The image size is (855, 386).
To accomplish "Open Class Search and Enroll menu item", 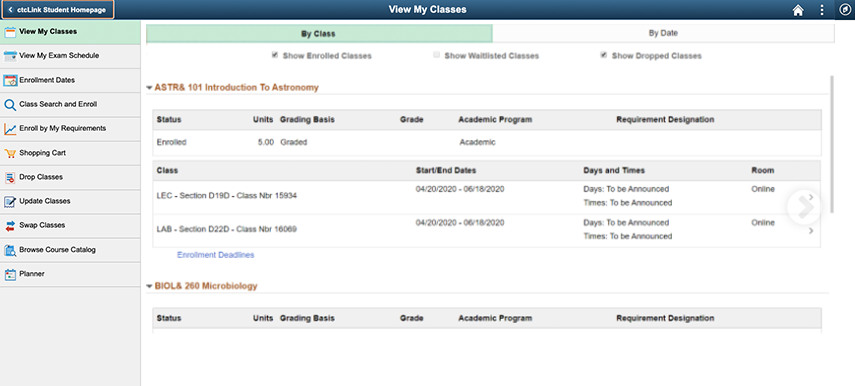I will [70, 104].
